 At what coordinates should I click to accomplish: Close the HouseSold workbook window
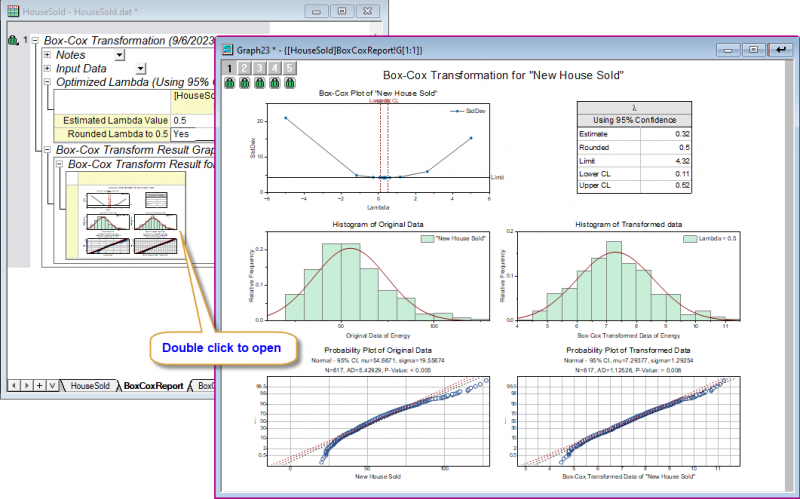(x=368, y=11)
